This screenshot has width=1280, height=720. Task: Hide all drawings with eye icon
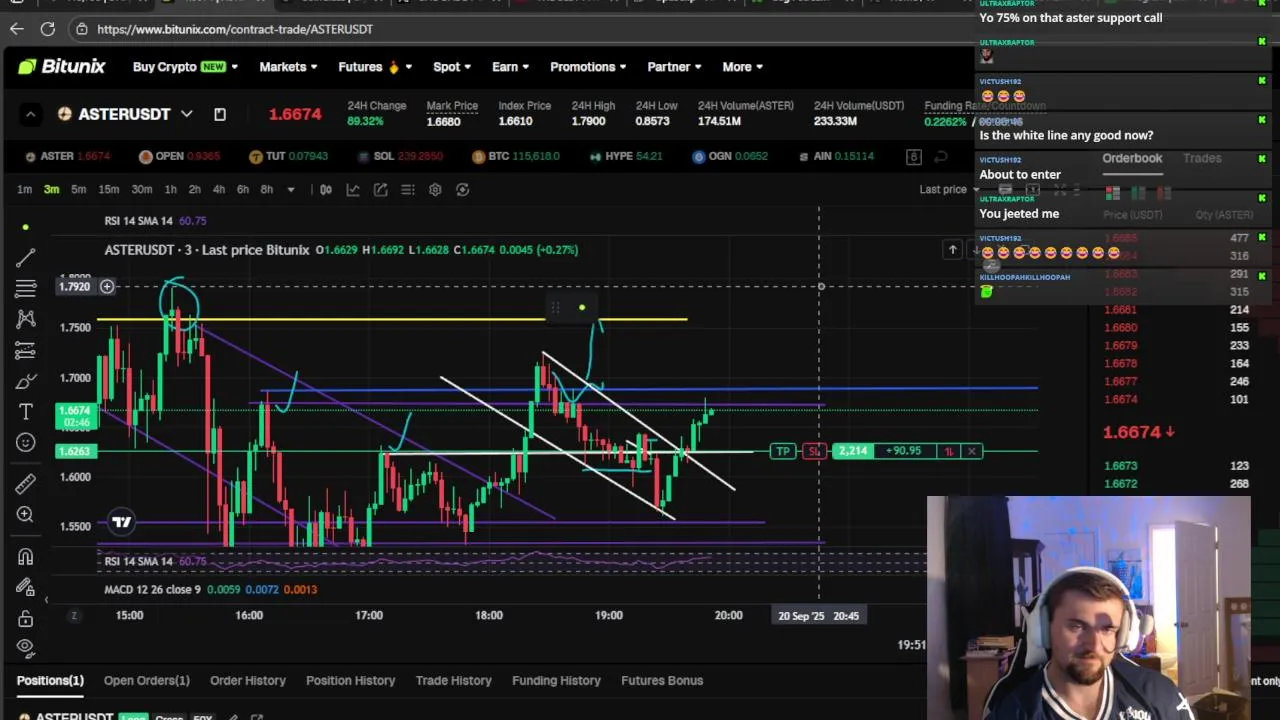tap(26, 647)
